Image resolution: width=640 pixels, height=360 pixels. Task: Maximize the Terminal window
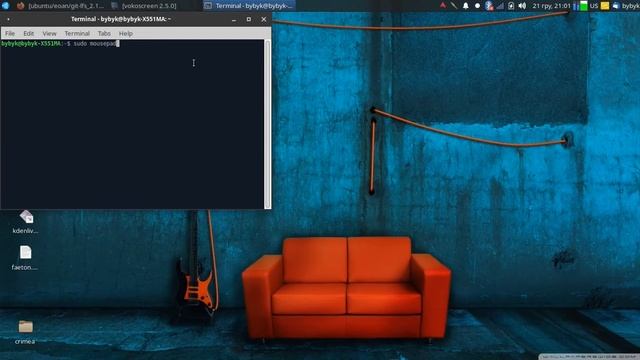(249, 19)
